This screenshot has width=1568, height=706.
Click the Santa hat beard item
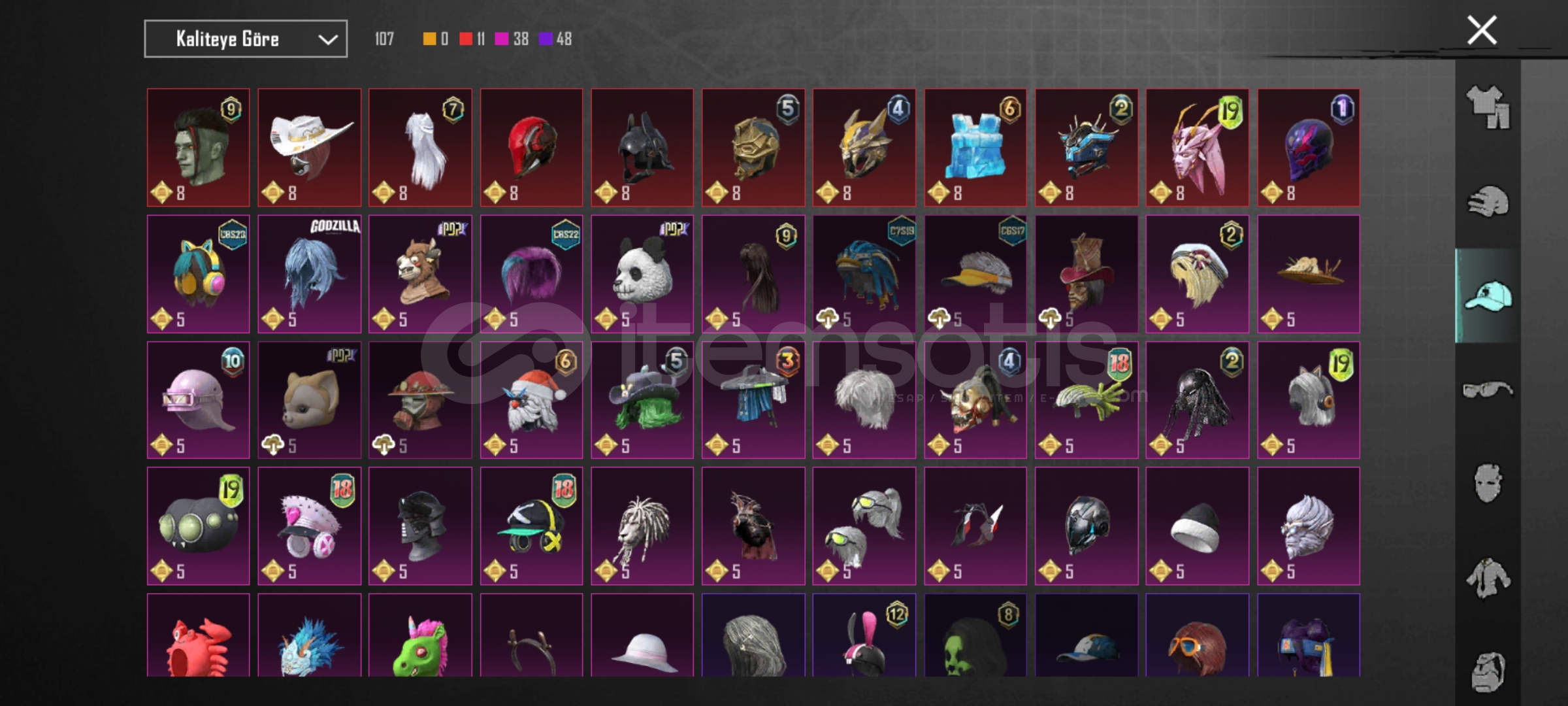[x=531, y=400]
